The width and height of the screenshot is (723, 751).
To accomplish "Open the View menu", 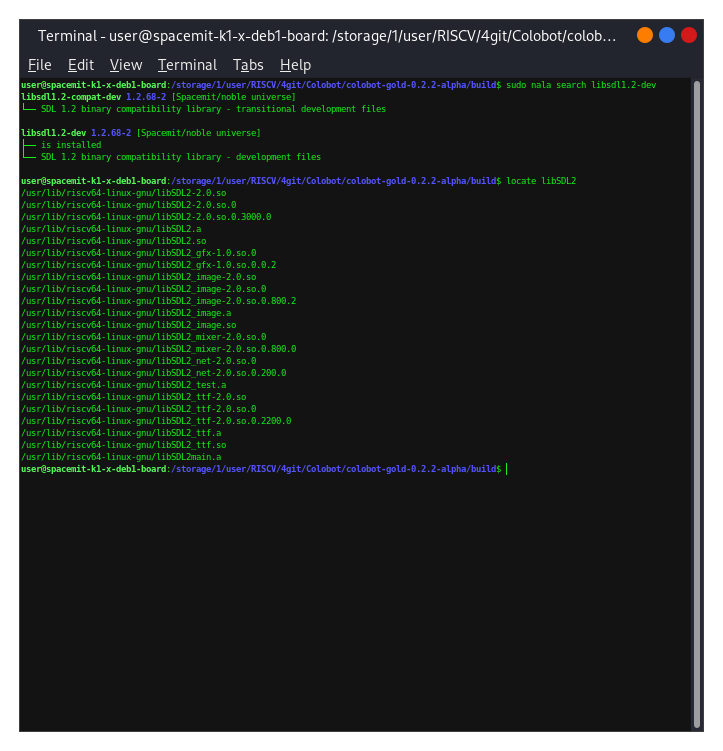I will tap(126, 65).
